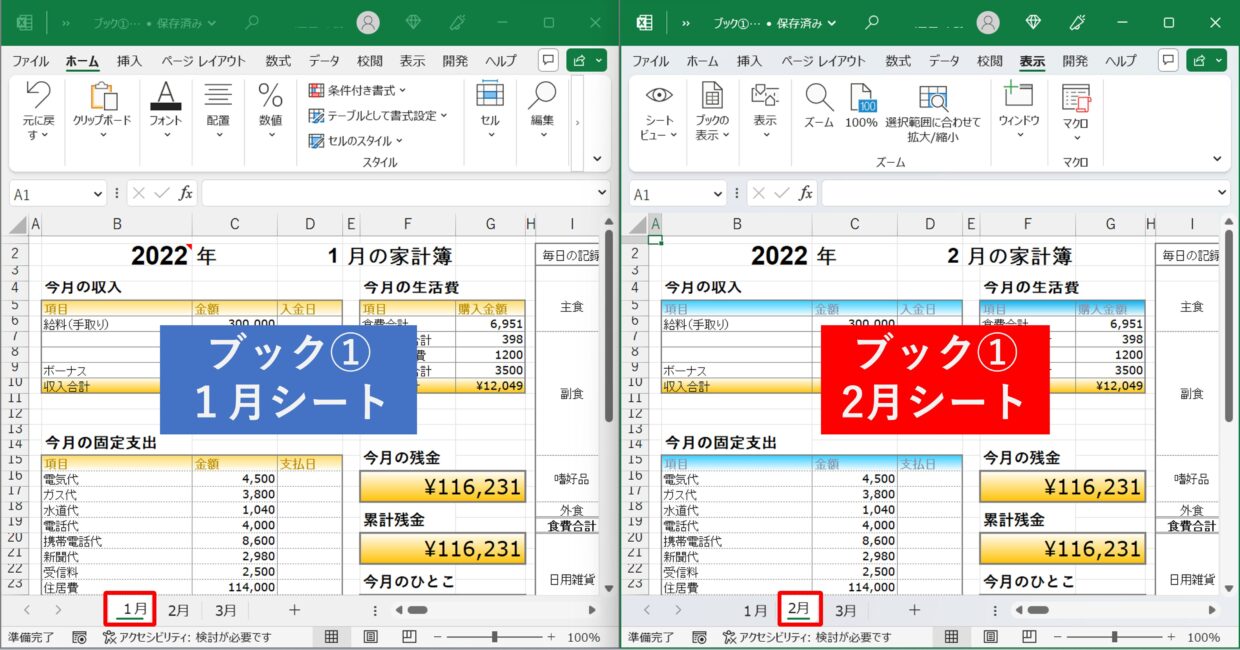Open Show (表示) group icon in right window
The image size is (1240, 650).
(x=765, y=96)
